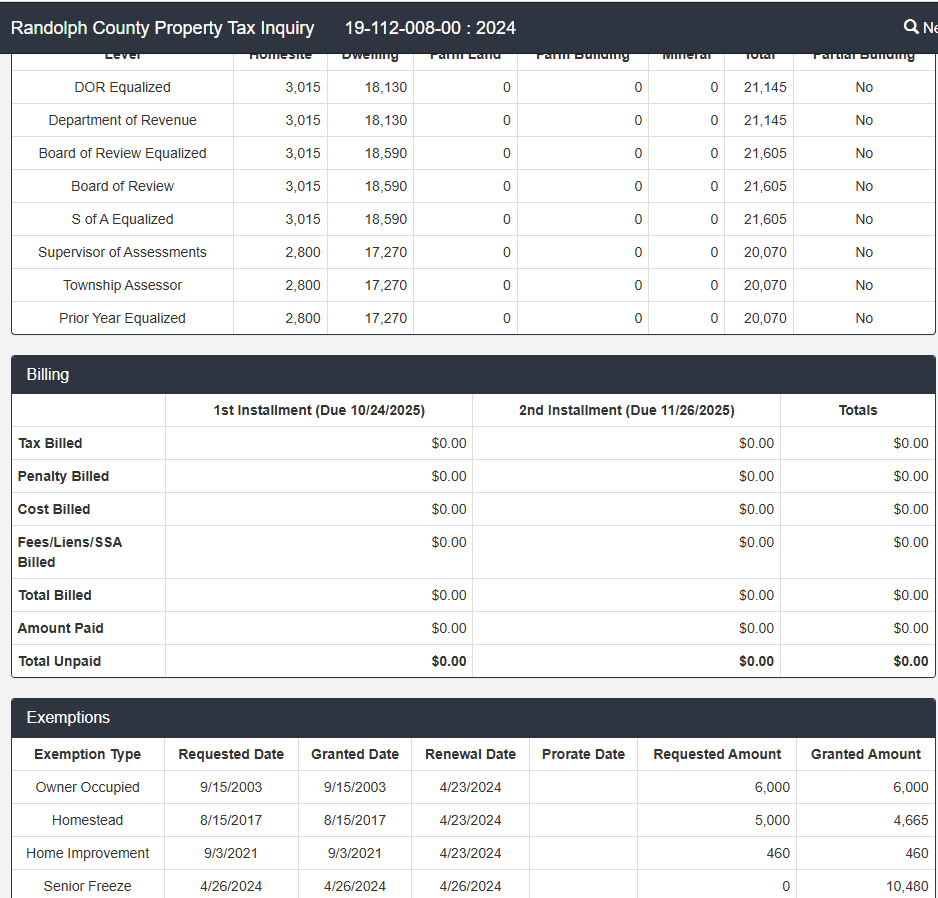
Task: Select the Total Unpaid row label
Action: coord(59,661)
